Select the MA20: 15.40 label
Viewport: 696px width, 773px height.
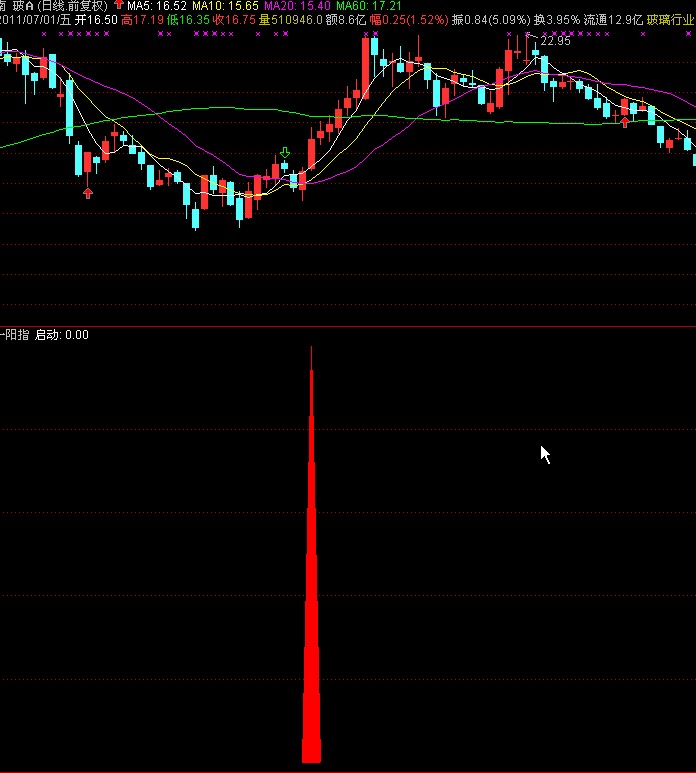click(297, 6)
